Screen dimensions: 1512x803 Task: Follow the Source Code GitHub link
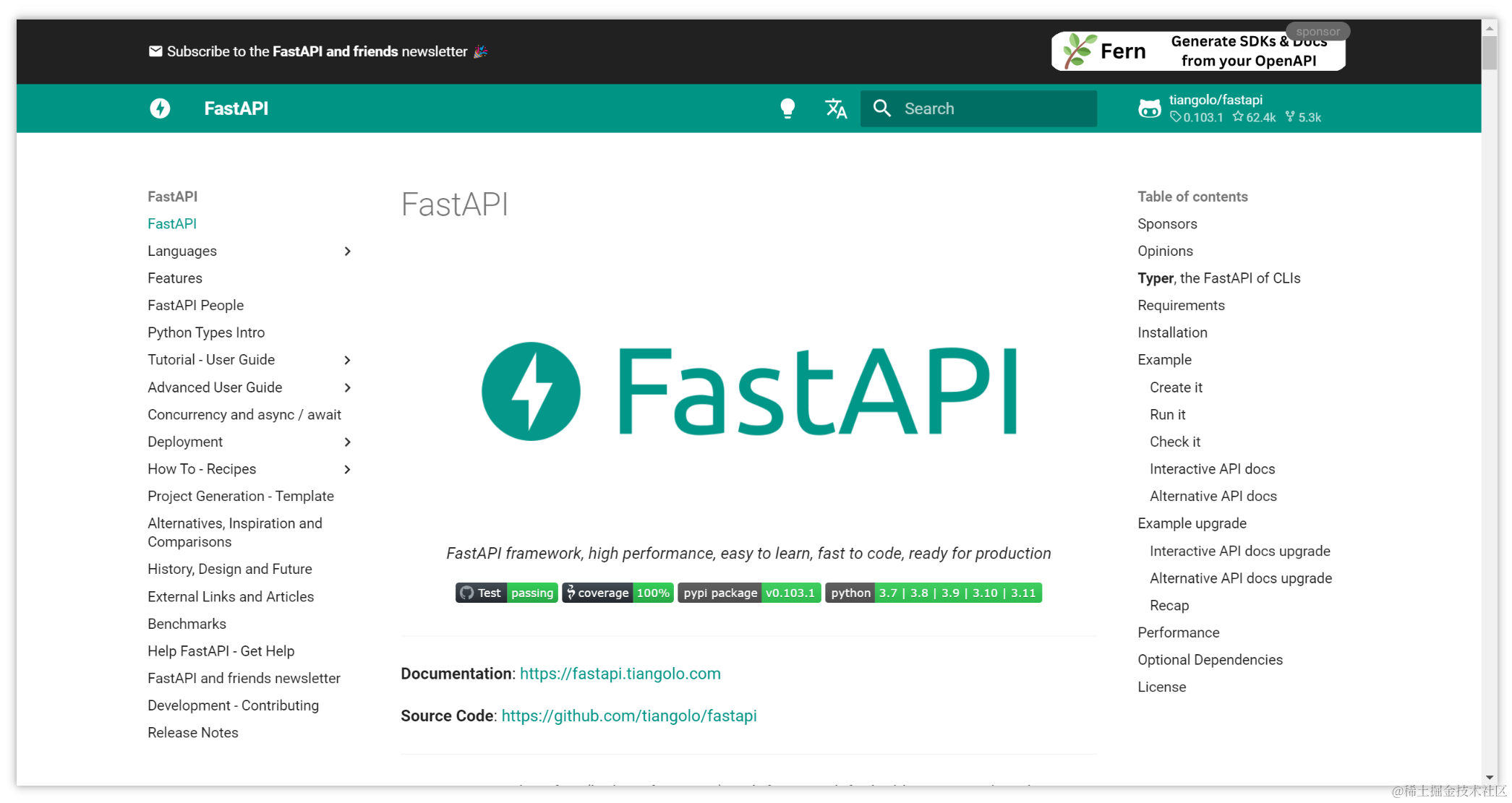pyautogui.click(x=629, y=716)
